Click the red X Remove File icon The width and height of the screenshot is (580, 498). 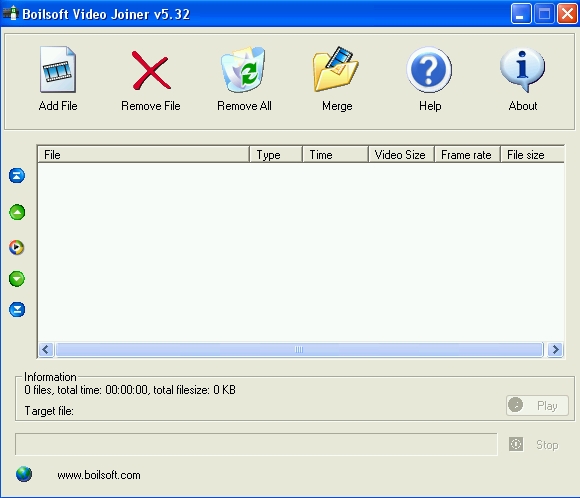[x=151, y=70]
